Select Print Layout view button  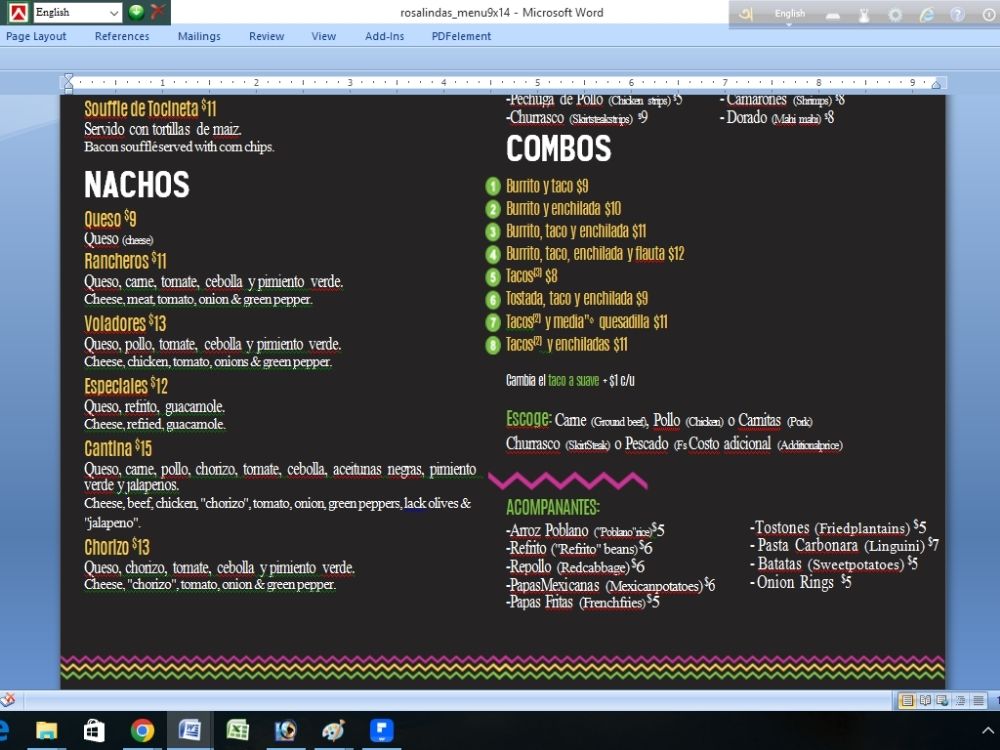[906, 700]
